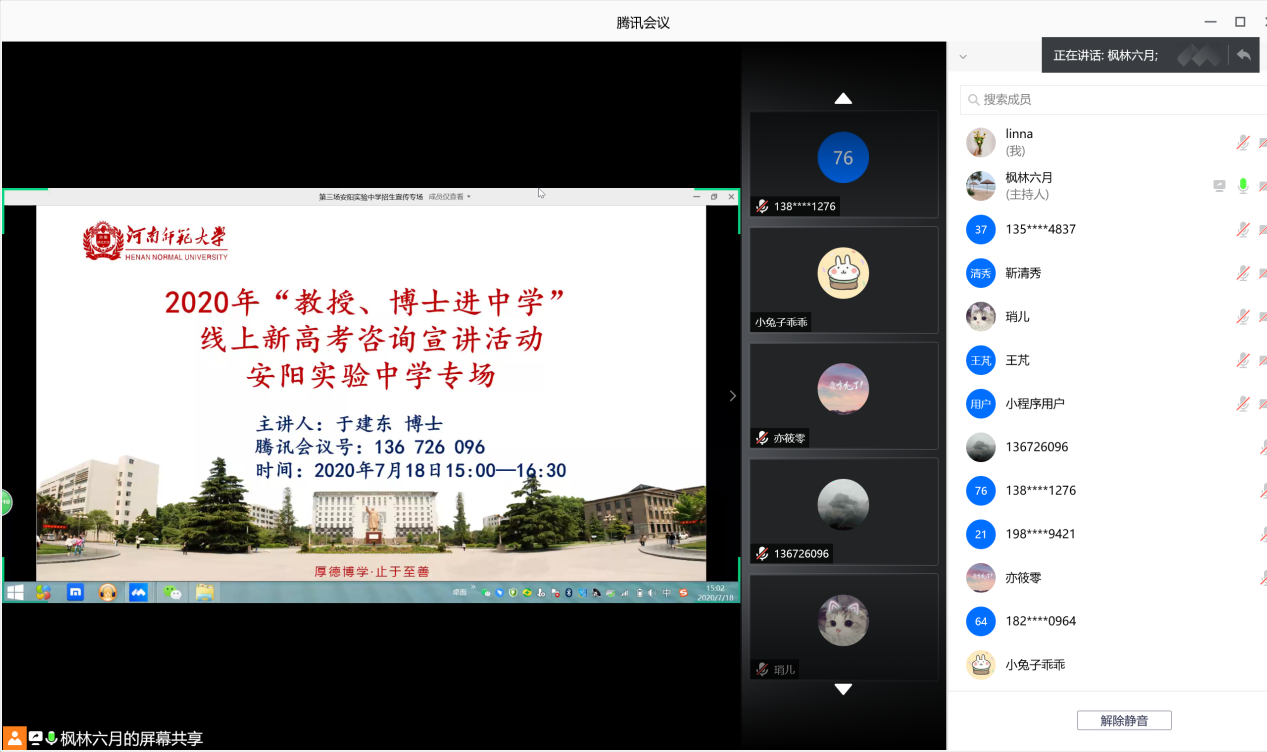Click the 解除静音 unmute button
This screenshot has width=1267, height=752.
[x=1123, y=720]
